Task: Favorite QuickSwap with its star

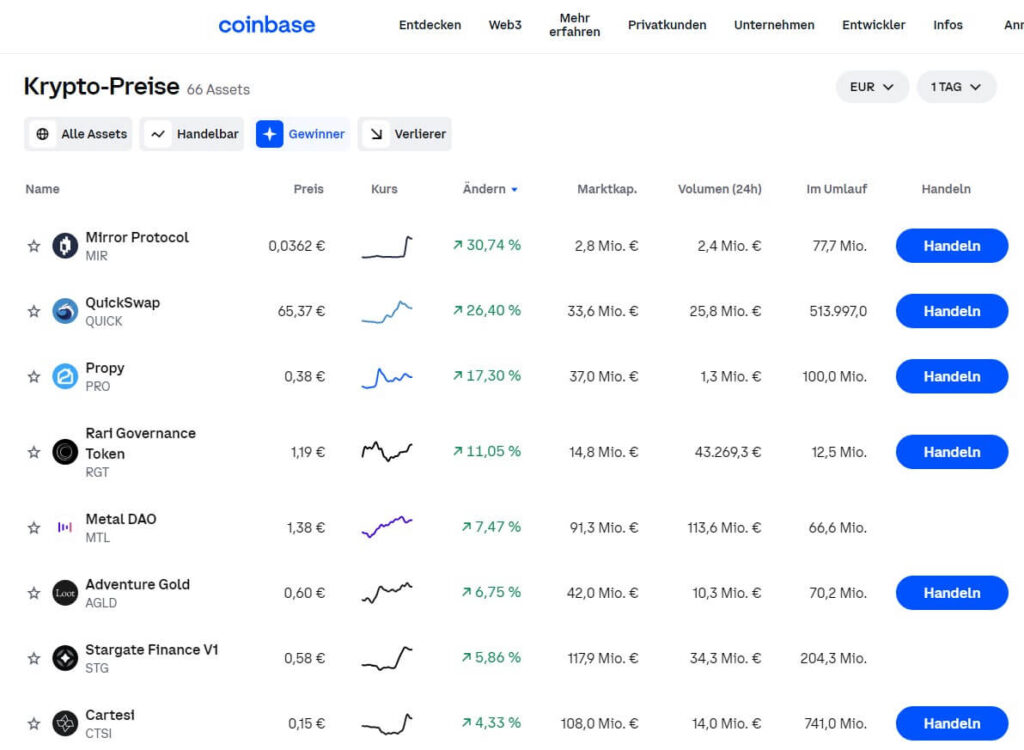Action: pyautogui.click(x=34, y=312)
